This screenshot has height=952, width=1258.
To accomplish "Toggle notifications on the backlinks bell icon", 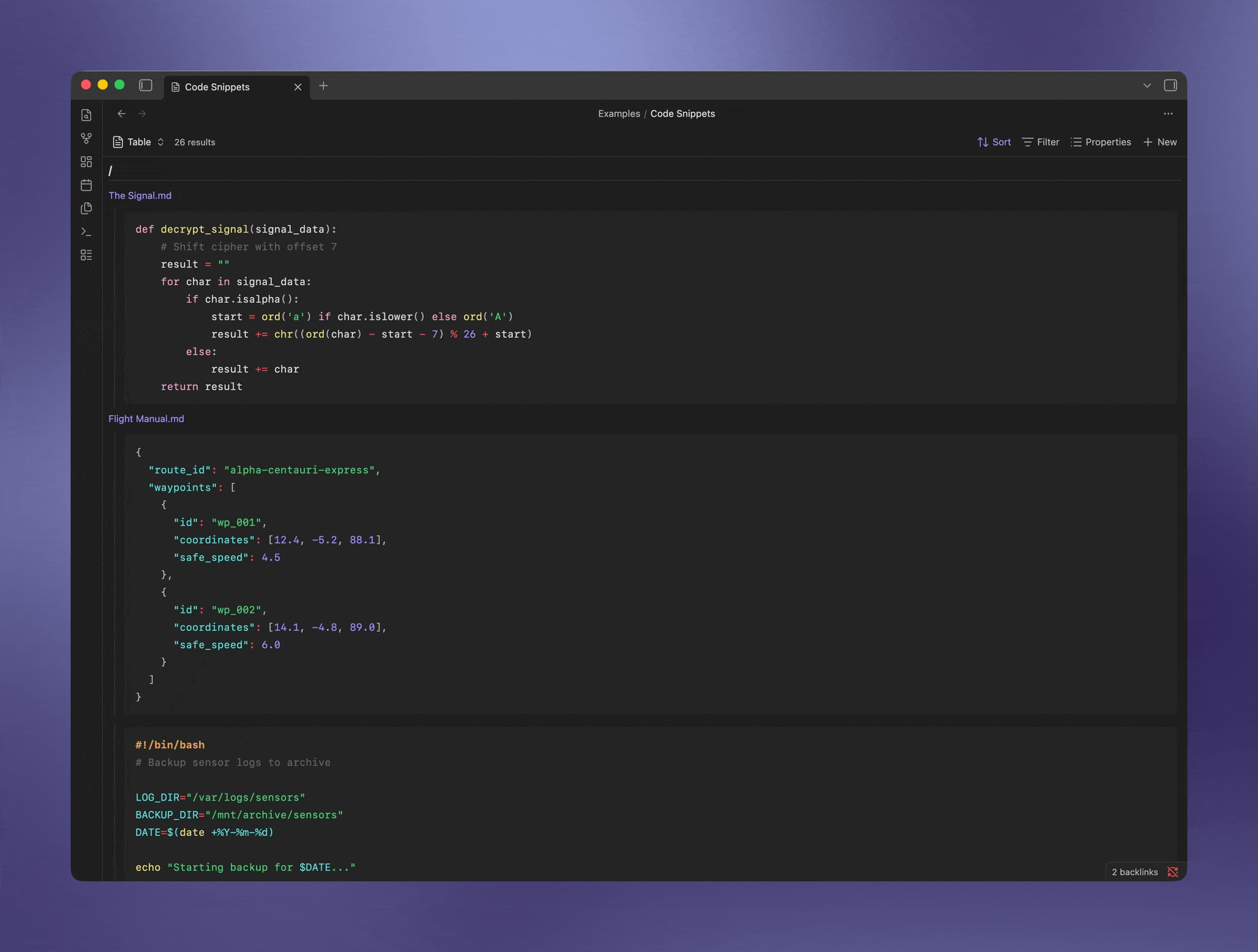I will (x=1173, y=872).
